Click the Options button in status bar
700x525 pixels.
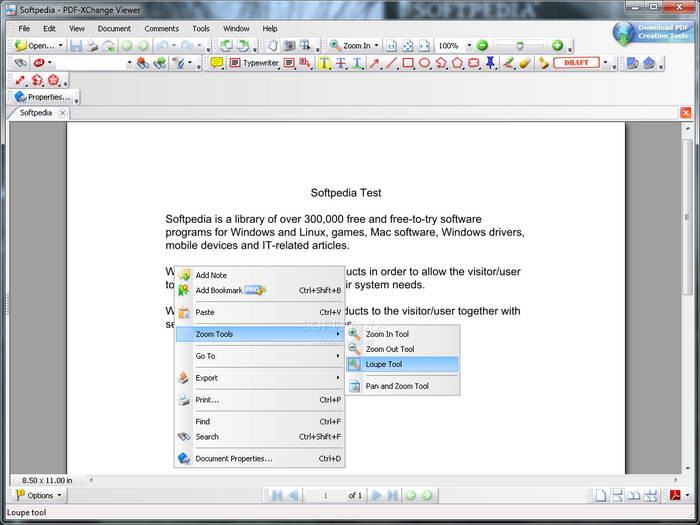39,495
